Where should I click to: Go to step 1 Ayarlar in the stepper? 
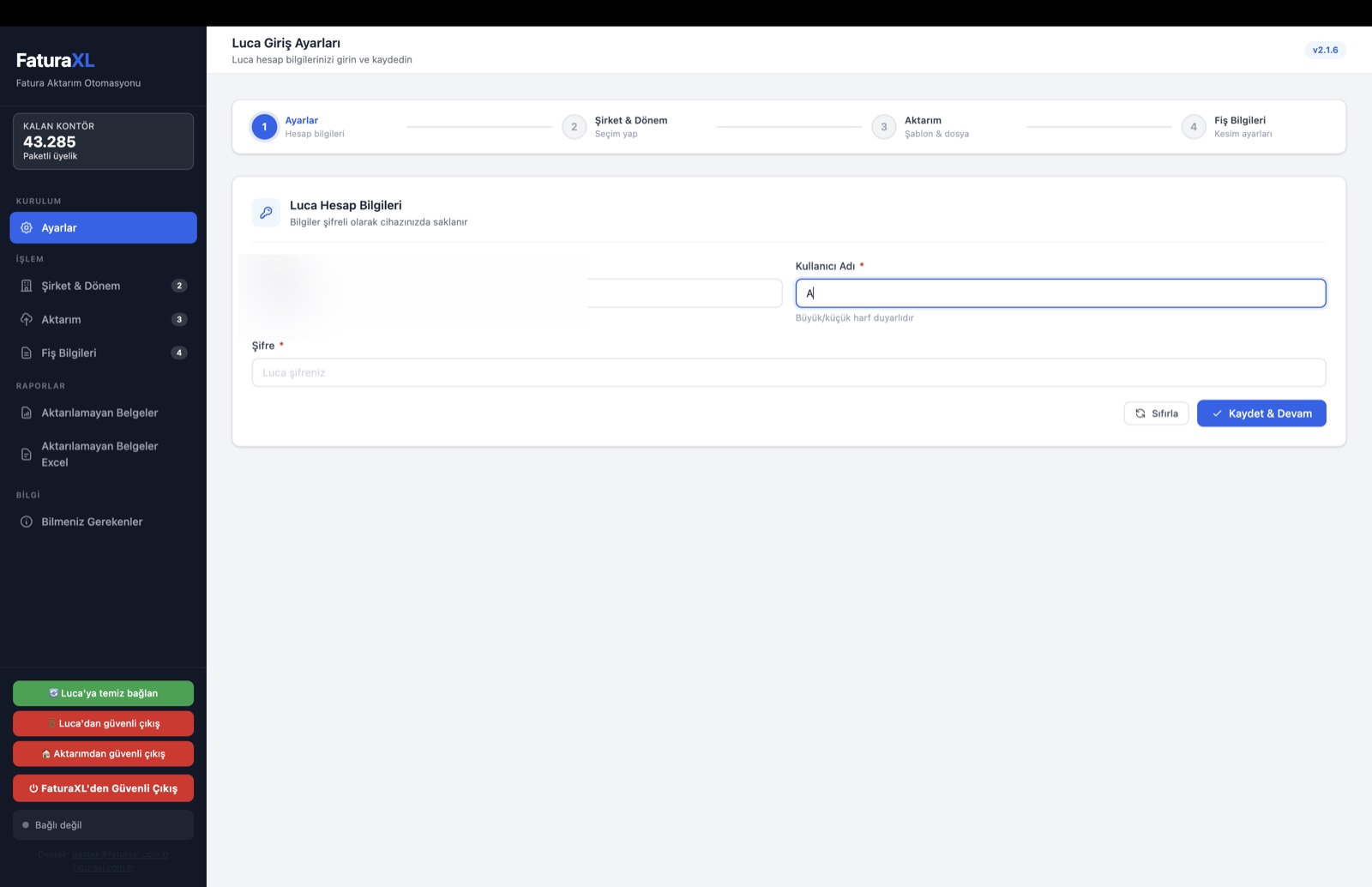pos(298,127)
